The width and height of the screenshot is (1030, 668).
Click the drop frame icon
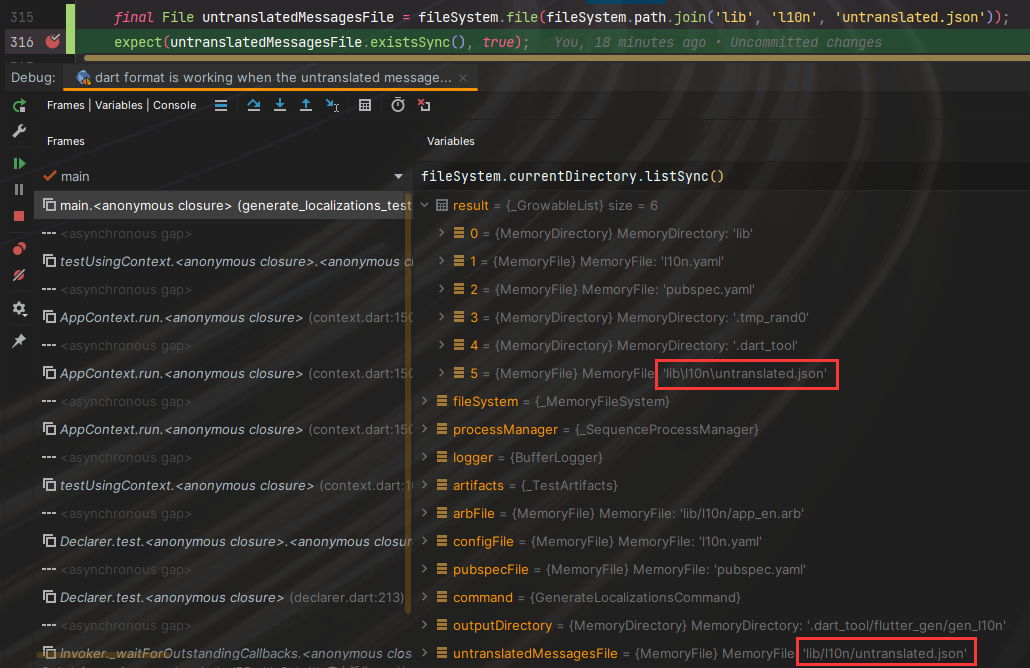click(424, 105)
